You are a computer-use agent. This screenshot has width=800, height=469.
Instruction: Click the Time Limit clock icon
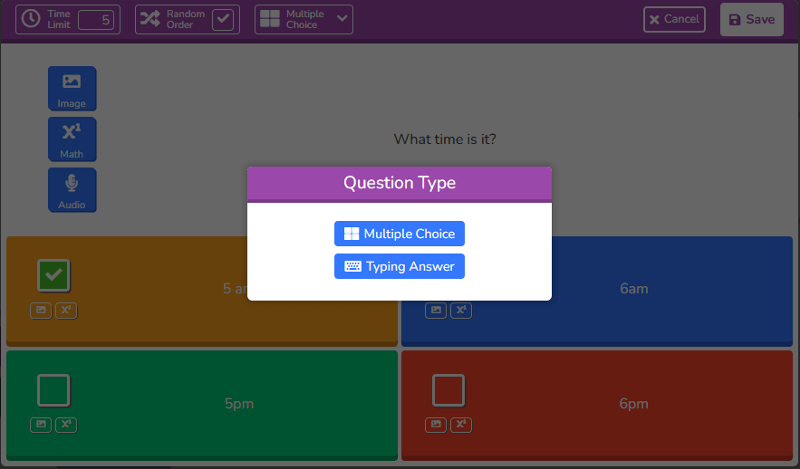31,19
